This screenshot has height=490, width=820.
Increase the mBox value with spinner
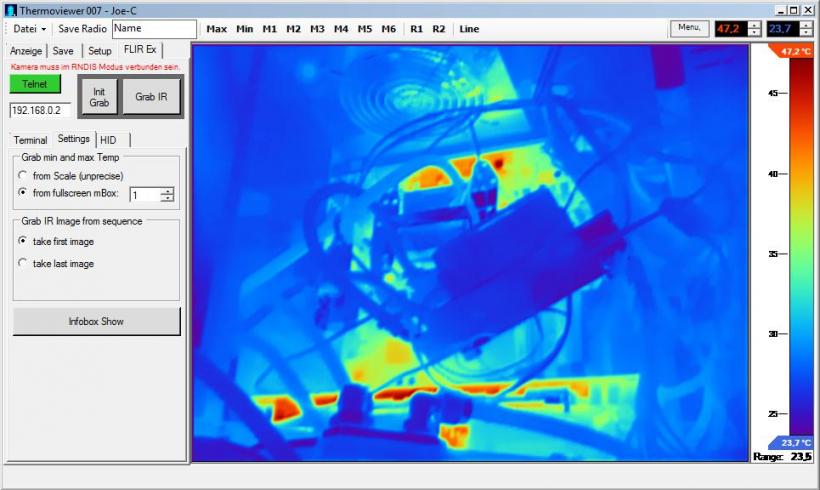pyautogui.click(x=167, y=190)
